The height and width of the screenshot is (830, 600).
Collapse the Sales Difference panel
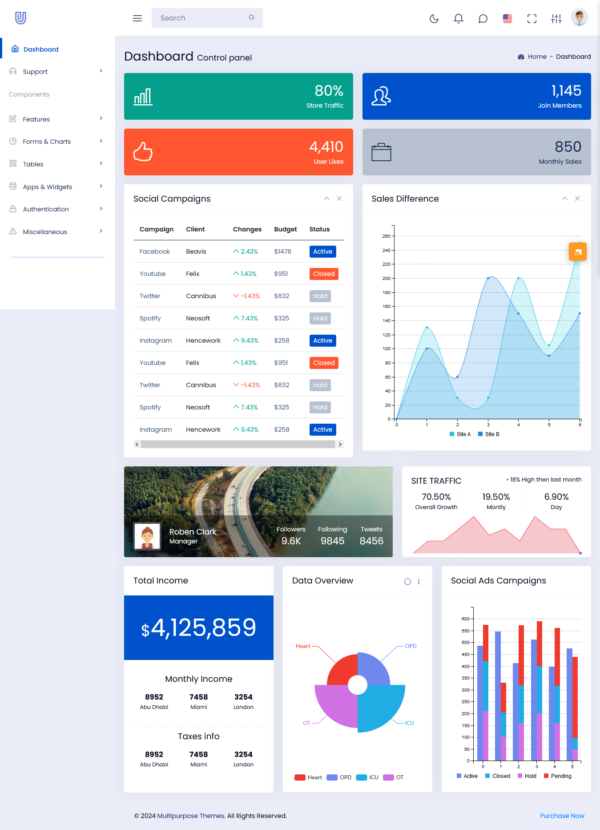[565, 199]
